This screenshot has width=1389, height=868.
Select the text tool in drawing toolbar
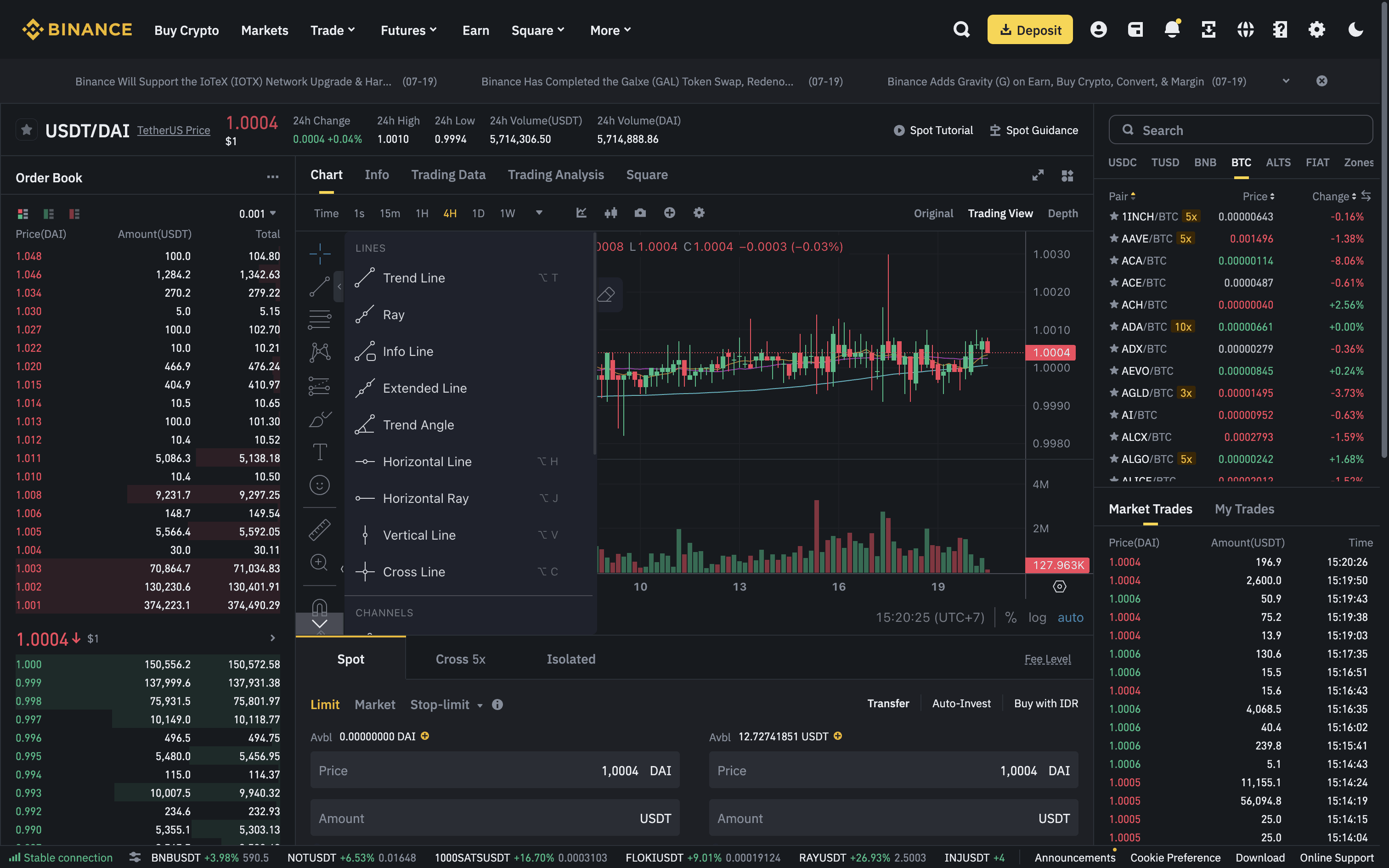pos(320,452)
